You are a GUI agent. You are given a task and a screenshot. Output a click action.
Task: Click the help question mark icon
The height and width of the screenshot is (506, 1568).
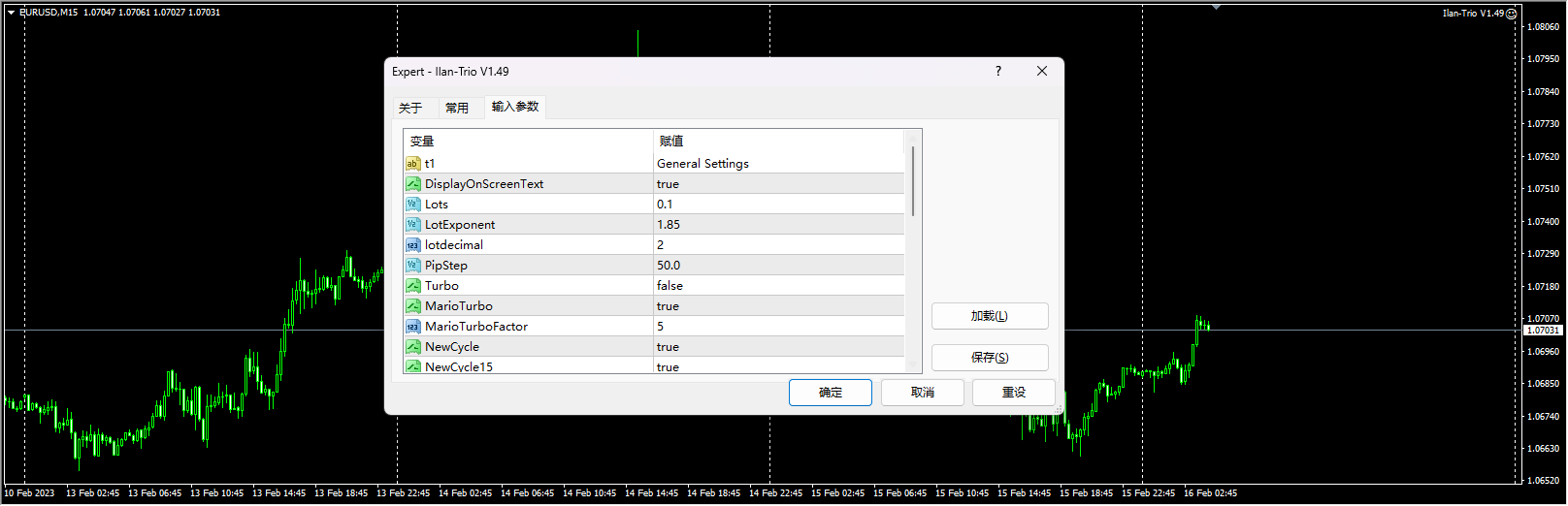click(998, 71)
